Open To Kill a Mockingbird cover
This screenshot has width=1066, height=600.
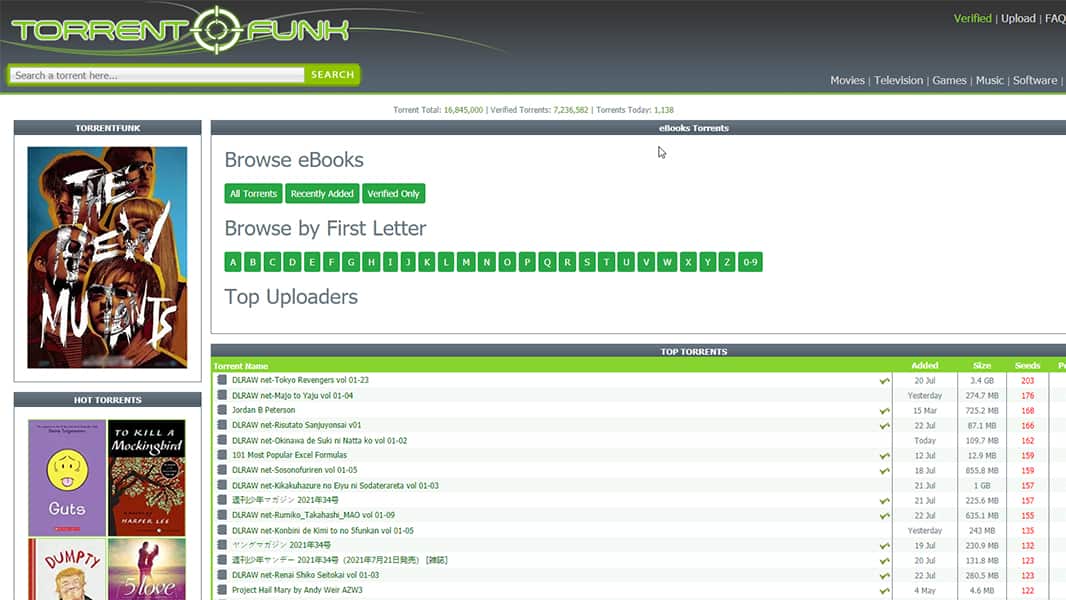click(147, 478)
